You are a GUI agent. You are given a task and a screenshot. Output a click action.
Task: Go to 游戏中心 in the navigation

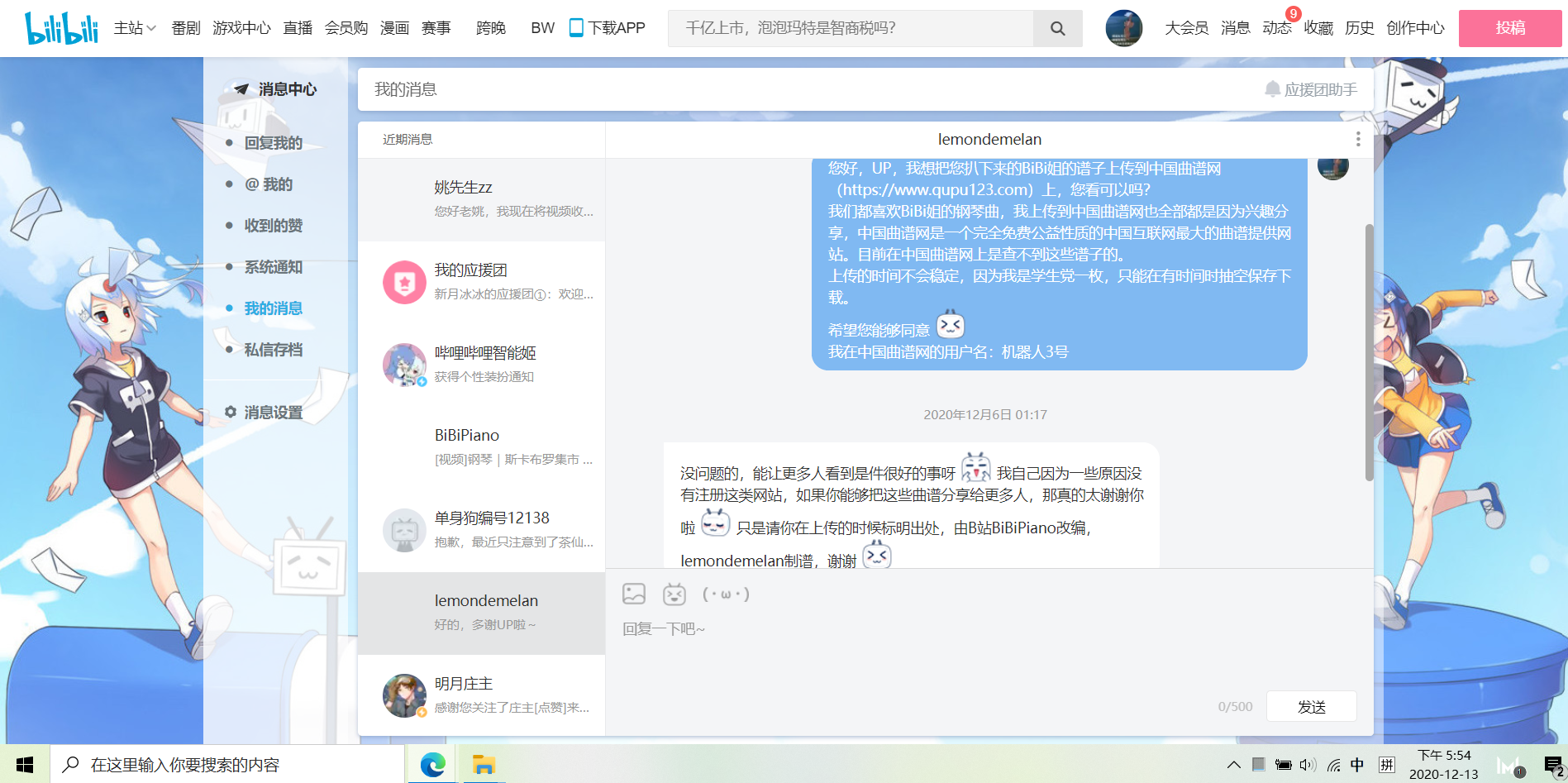[241, 28]
